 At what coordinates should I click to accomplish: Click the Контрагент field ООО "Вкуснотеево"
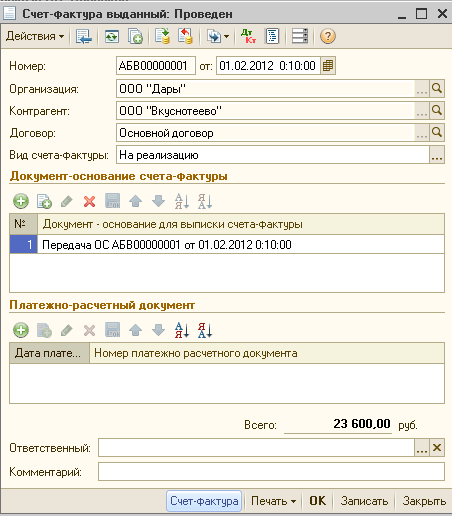point(265,111)
